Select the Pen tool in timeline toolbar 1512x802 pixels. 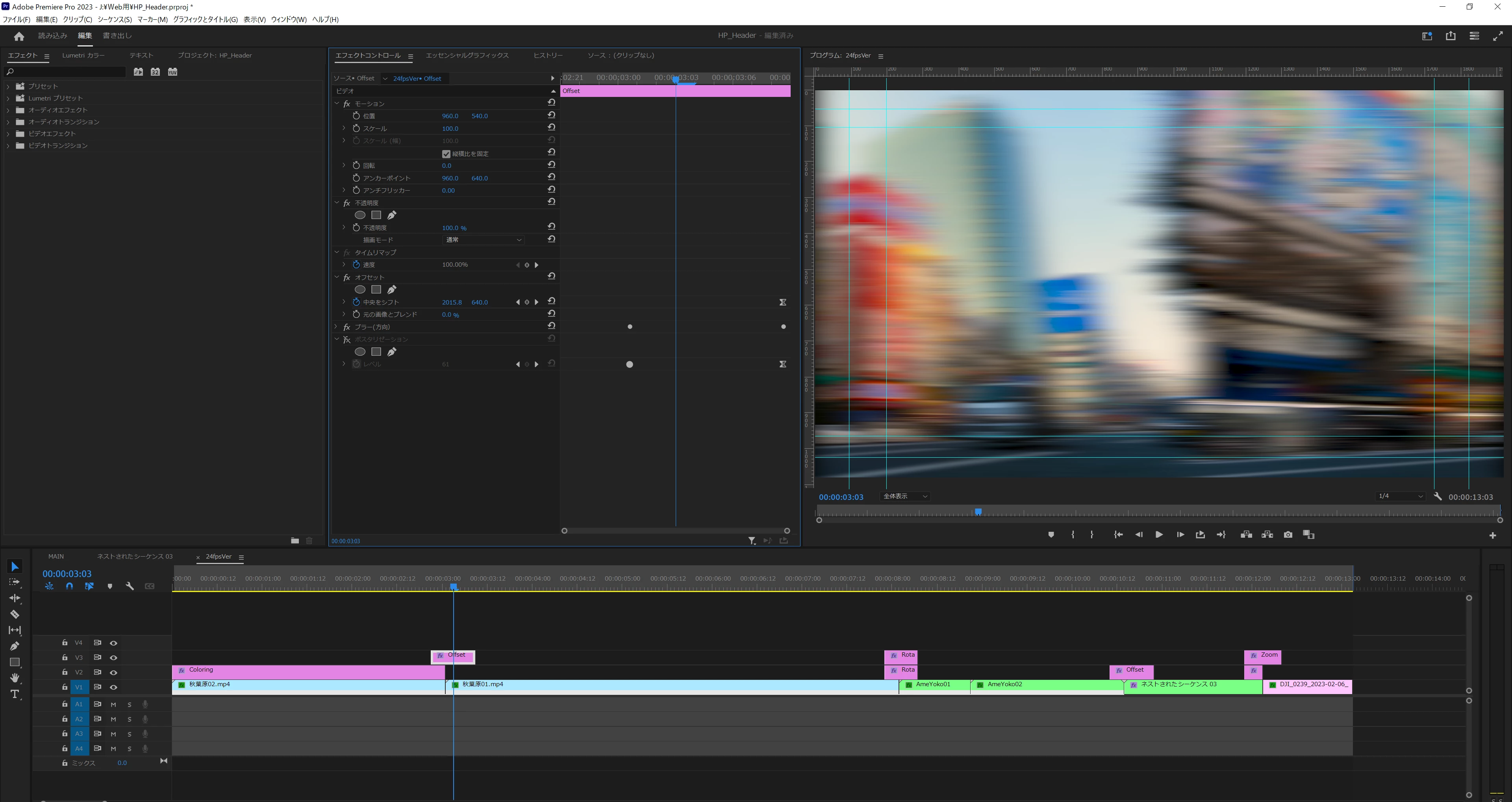(15, 646)
